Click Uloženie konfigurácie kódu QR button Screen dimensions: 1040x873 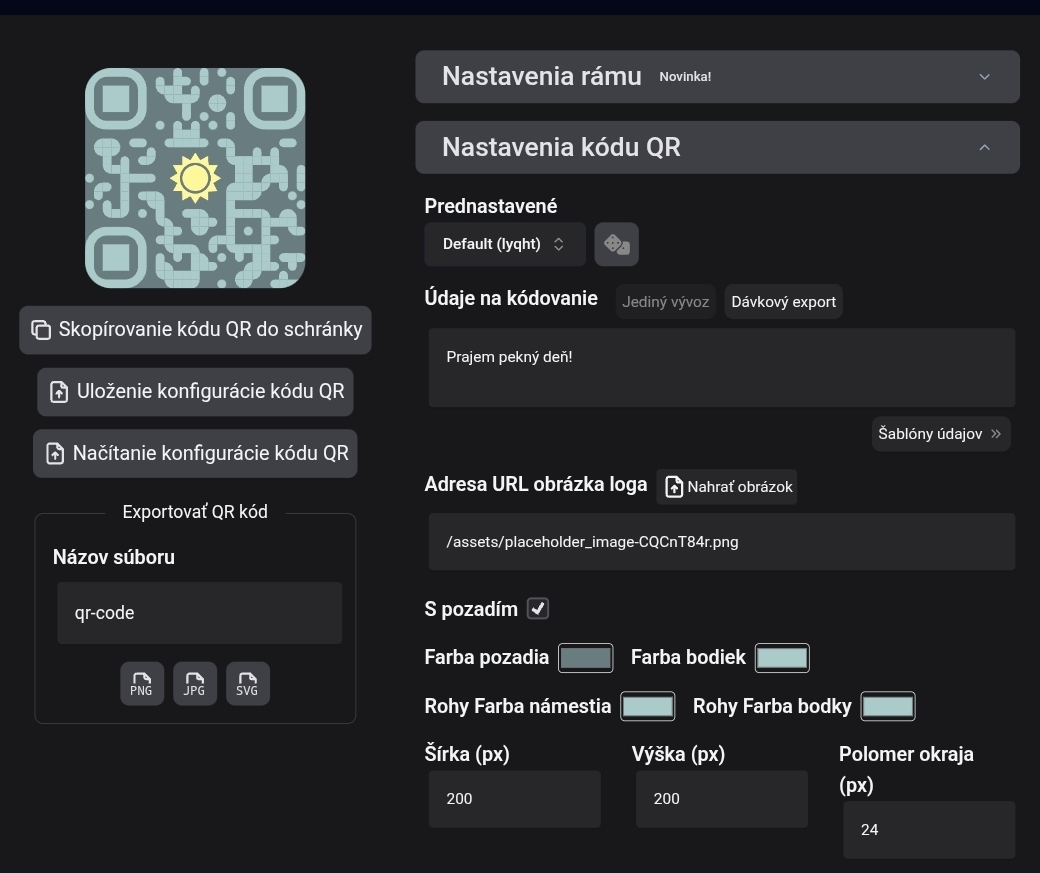click(195, 391)
